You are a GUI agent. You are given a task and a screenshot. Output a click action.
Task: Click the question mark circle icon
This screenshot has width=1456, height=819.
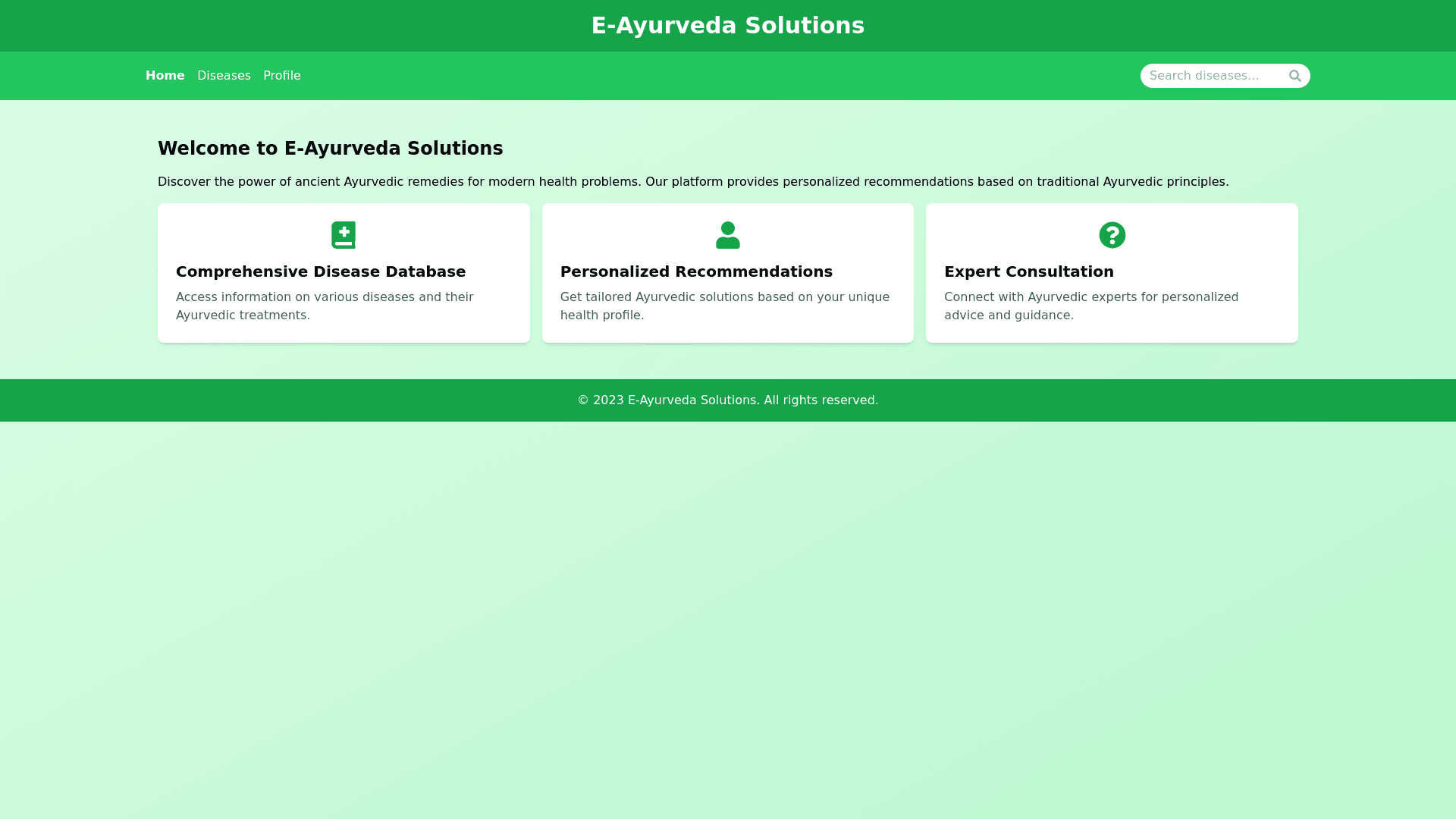(1112, 235)
